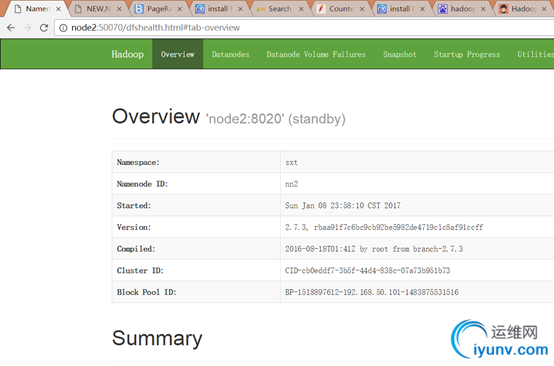Close the PageRa browser tab

click(179, 9)
